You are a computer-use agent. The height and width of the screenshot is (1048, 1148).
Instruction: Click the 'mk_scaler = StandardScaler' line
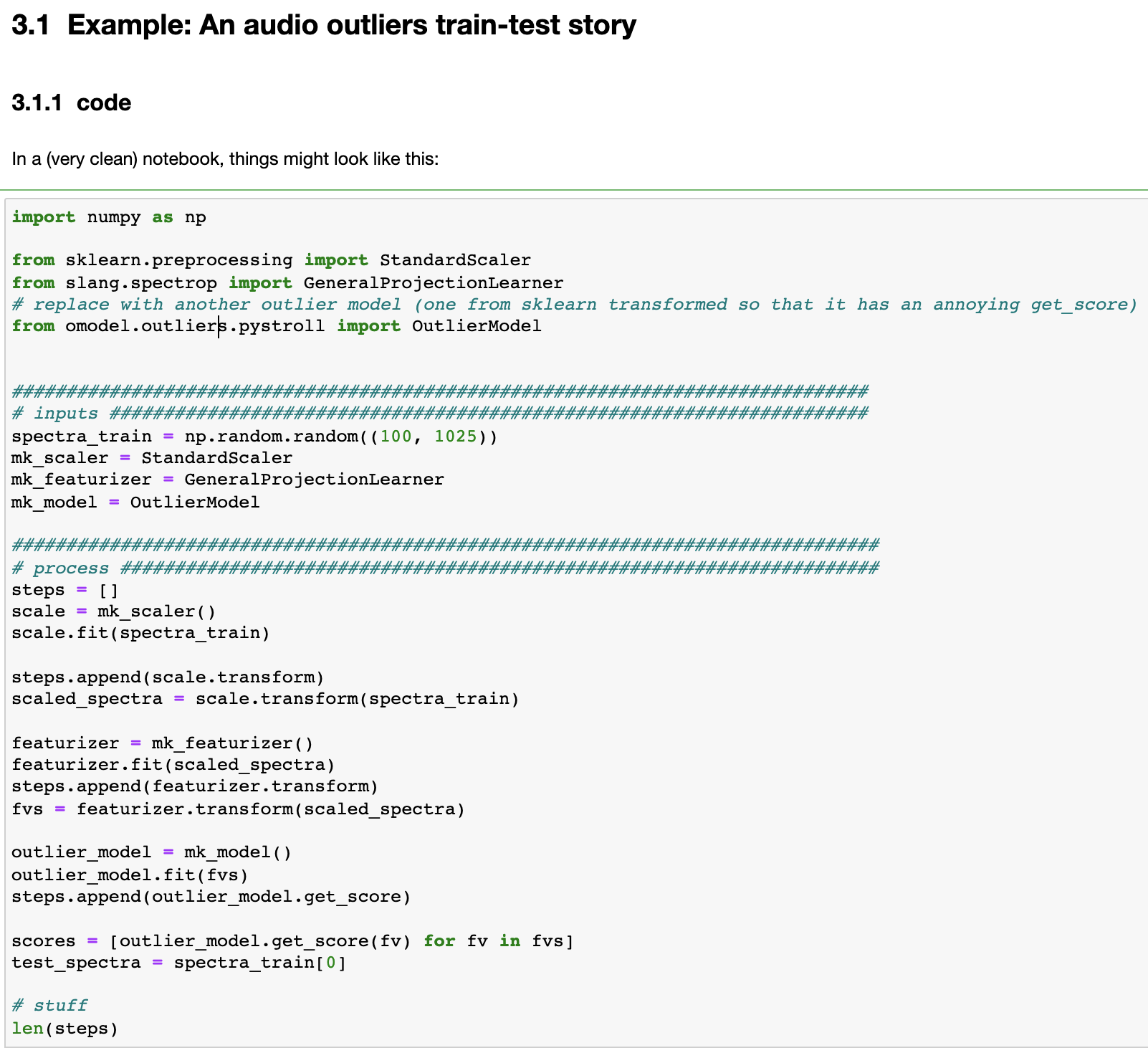[x=152, y=457]
